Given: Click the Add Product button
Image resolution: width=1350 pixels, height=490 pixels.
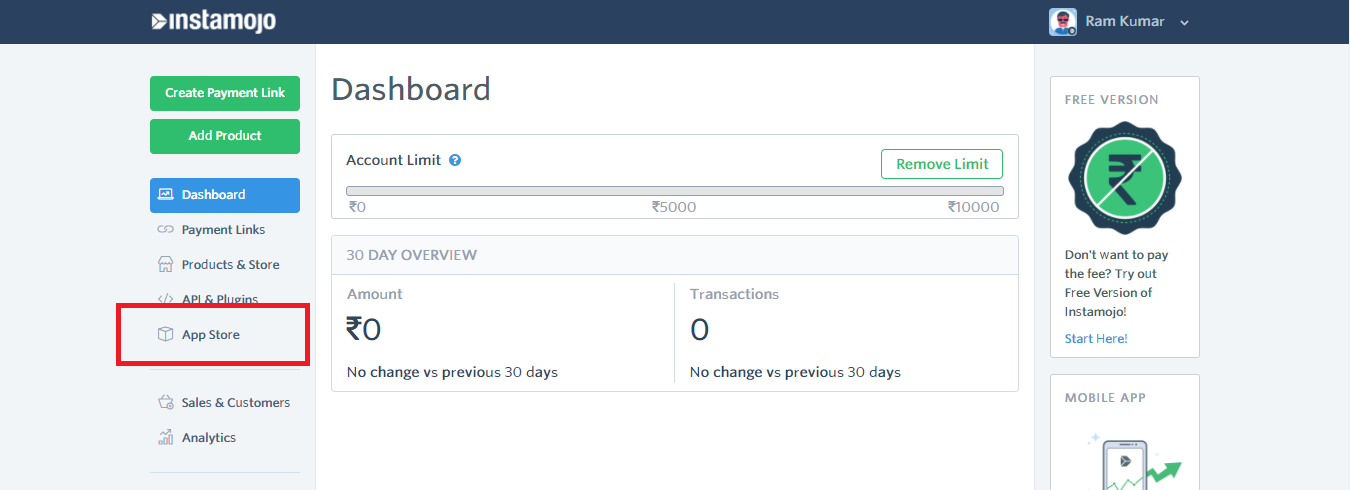Looking at the screenshot, I should (225, 136).
